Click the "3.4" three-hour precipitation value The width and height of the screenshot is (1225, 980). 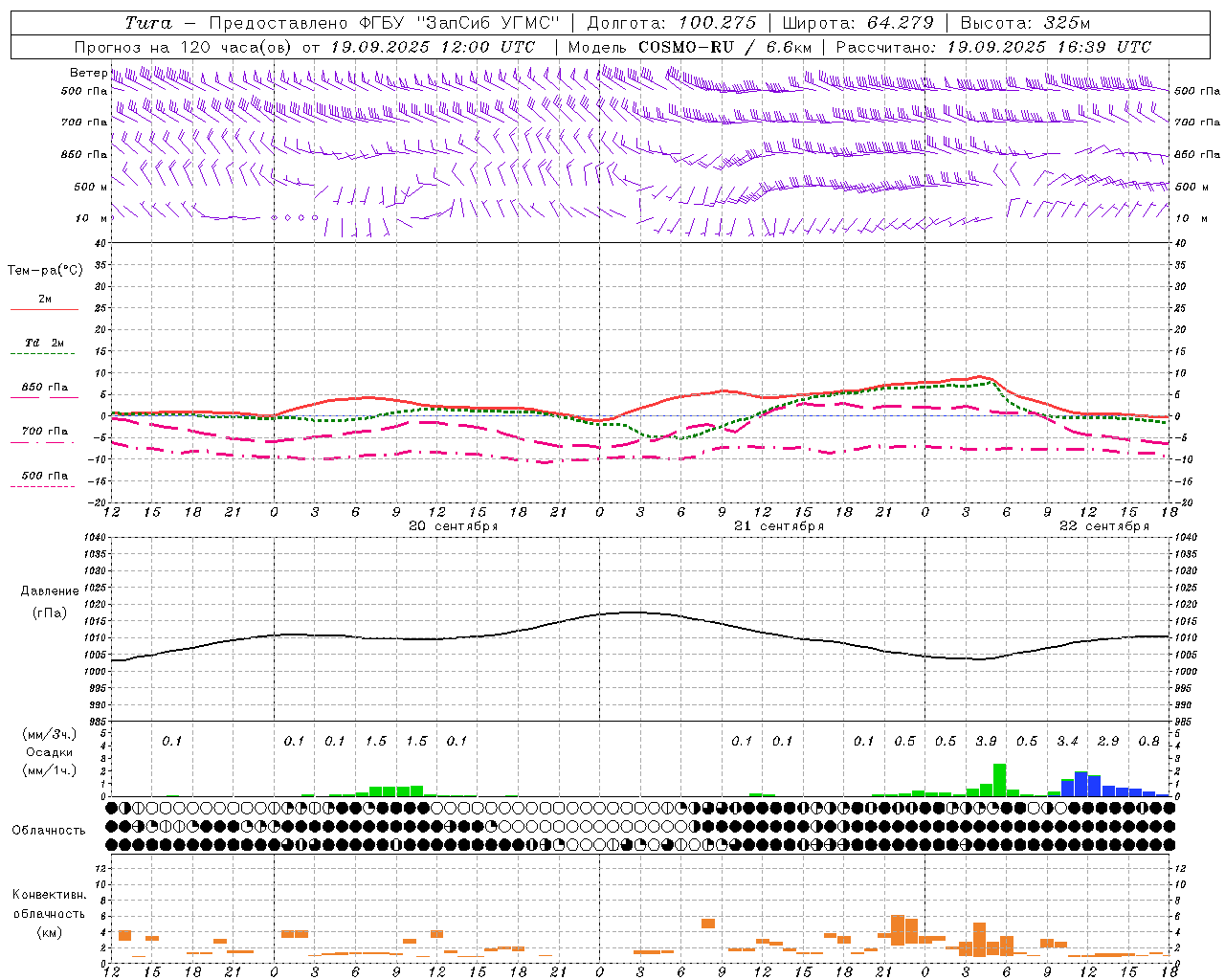(x=1067, y=742)
